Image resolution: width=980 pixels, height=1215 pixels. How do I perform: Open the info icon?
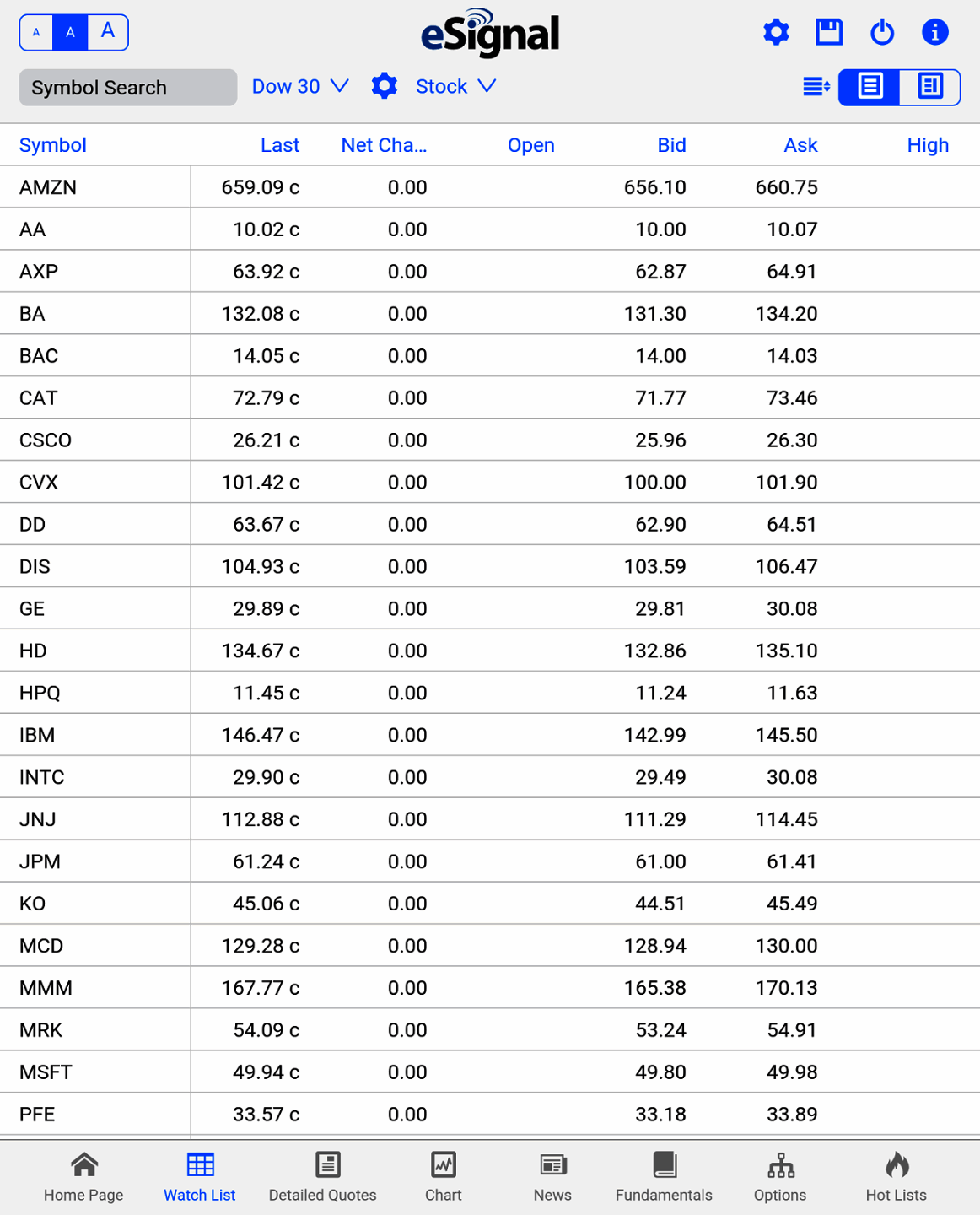point(934,33)
